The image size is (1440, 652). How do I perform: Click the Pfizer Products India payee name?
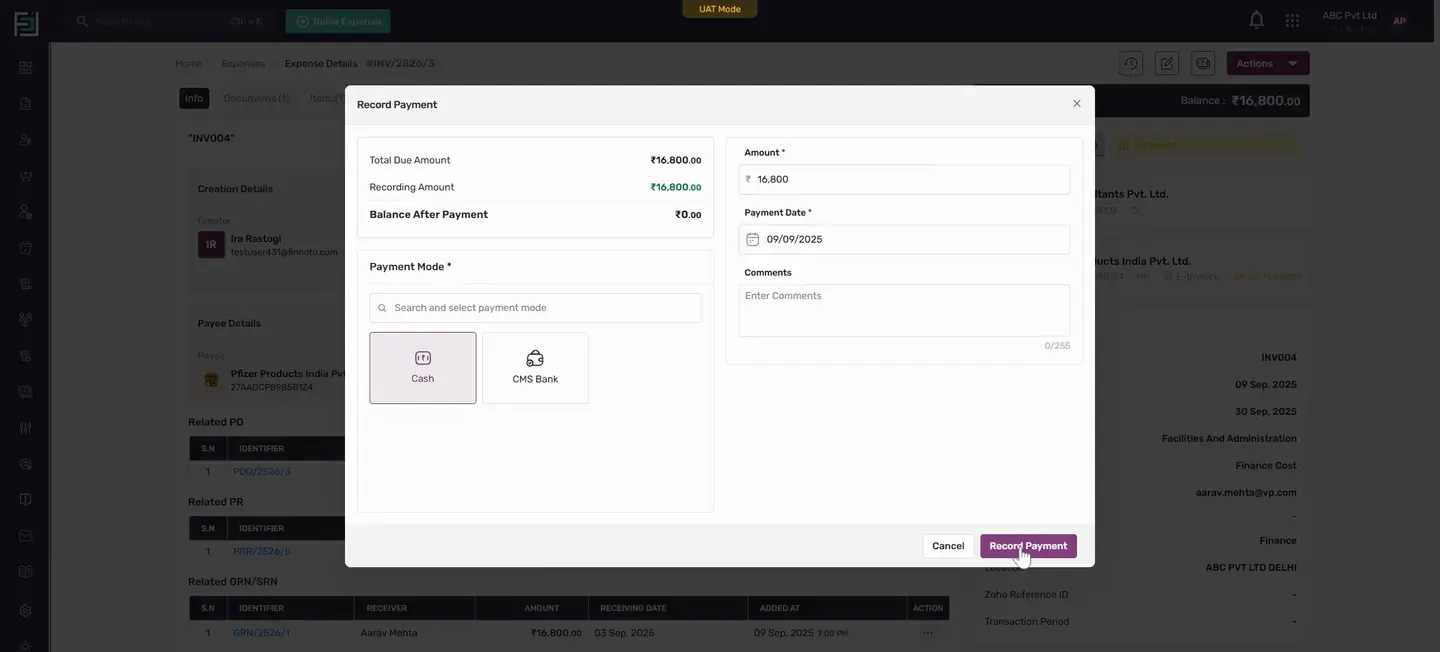(x=288, y=374)
